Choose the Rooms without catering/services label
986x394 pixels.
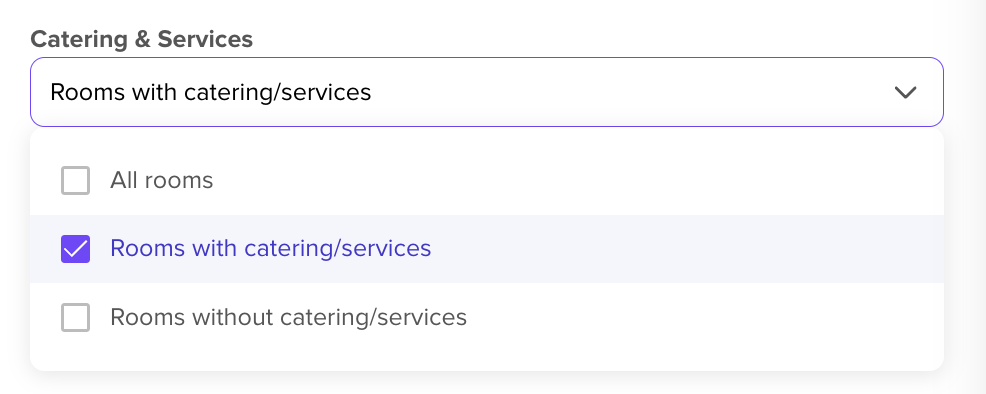click(x=289, y=317)
